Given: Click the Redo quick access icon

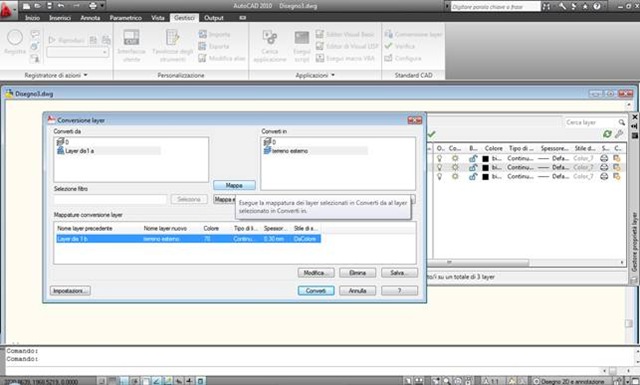Looking at the screenshot, I should 76,6.
